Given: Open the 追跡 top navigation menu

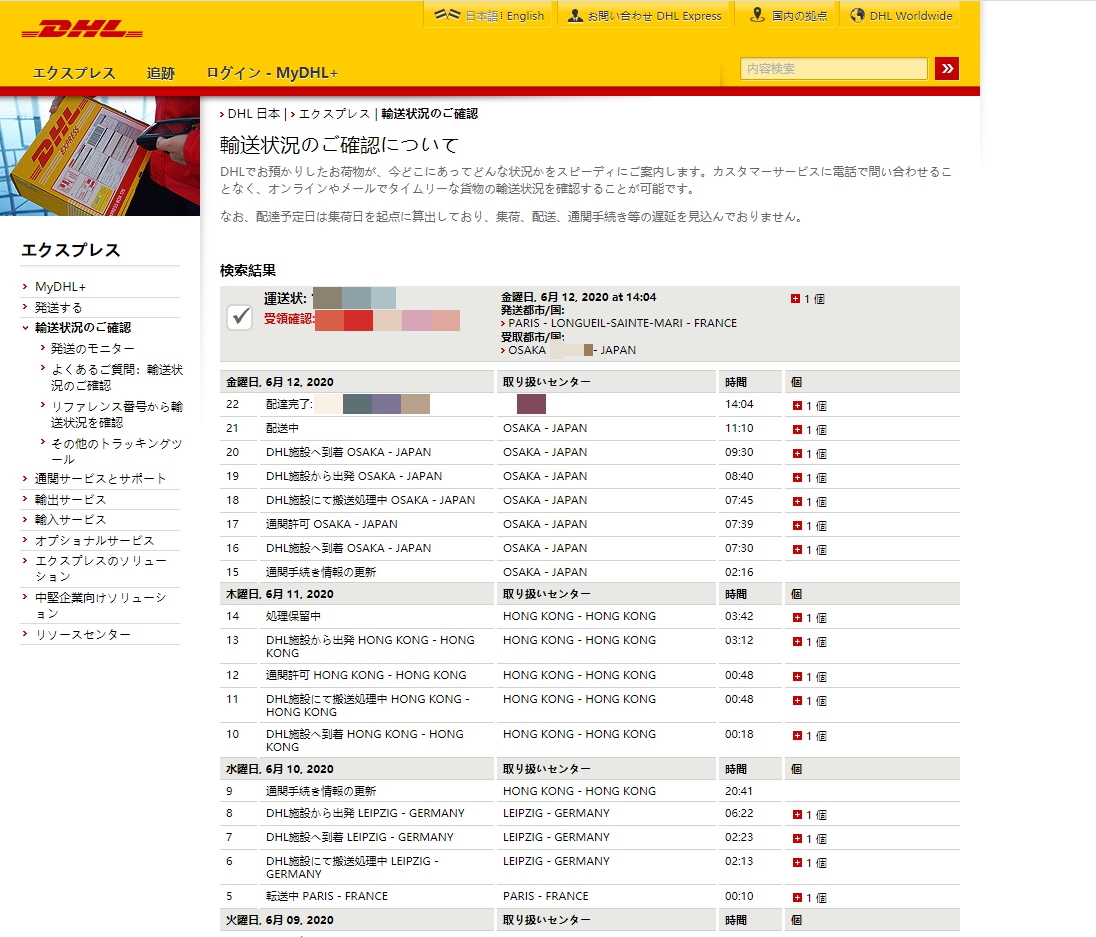Looking at the screenshot, I should [161, 73].
